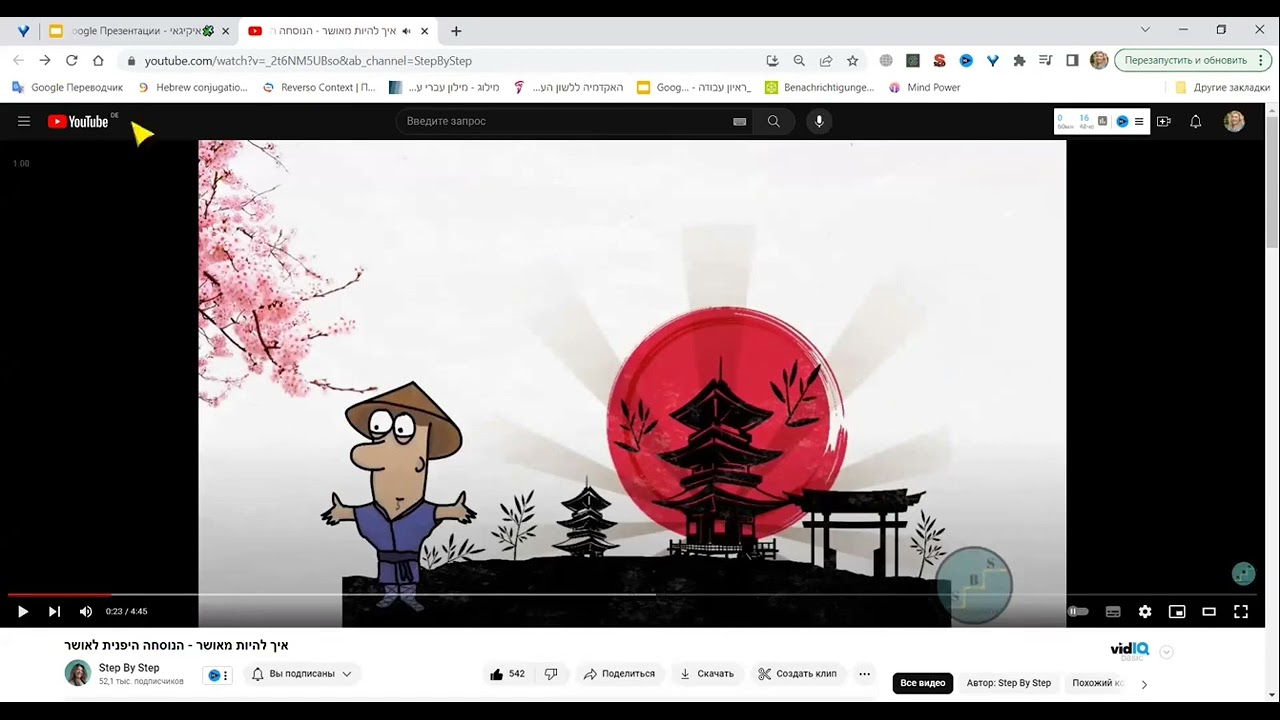Open the player settings gear
The image size is (1280, 720).
(1145, 611)
